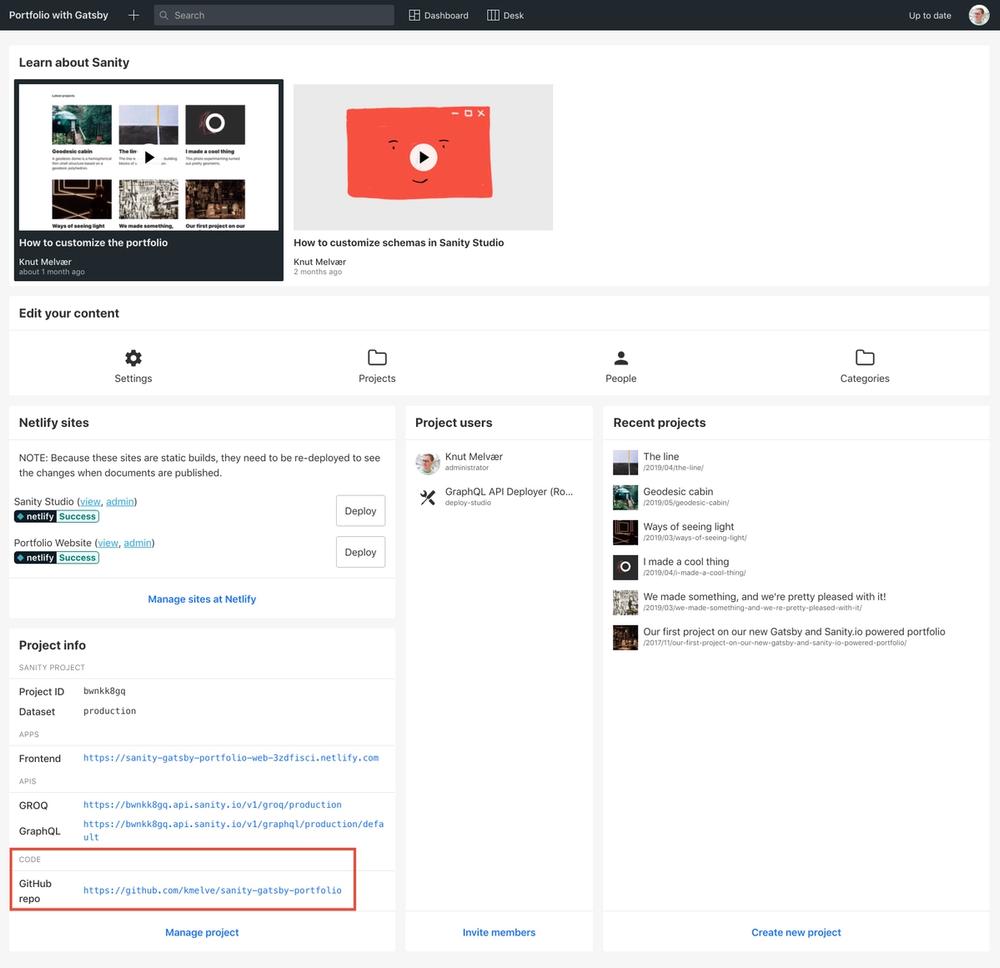Click 'Geodesic cabin' thumbnail
The width and height of the screenshot is (1000, 968).
coord(625,497)
